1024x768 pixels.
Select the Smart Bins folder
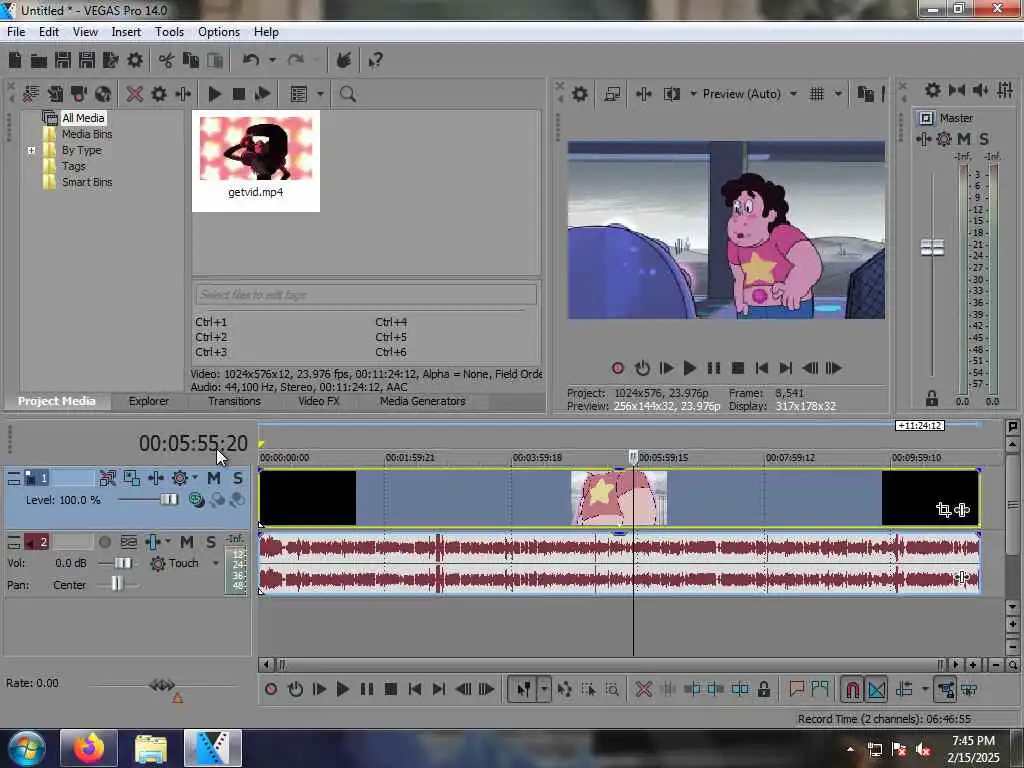click(87, 182)
